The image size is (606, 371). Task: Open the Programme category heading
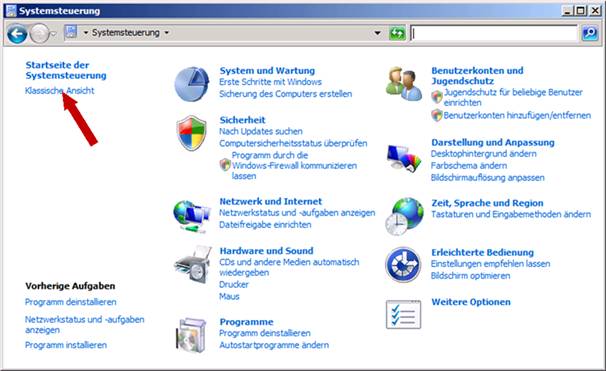pyautogui.click(x=246, y=322)
